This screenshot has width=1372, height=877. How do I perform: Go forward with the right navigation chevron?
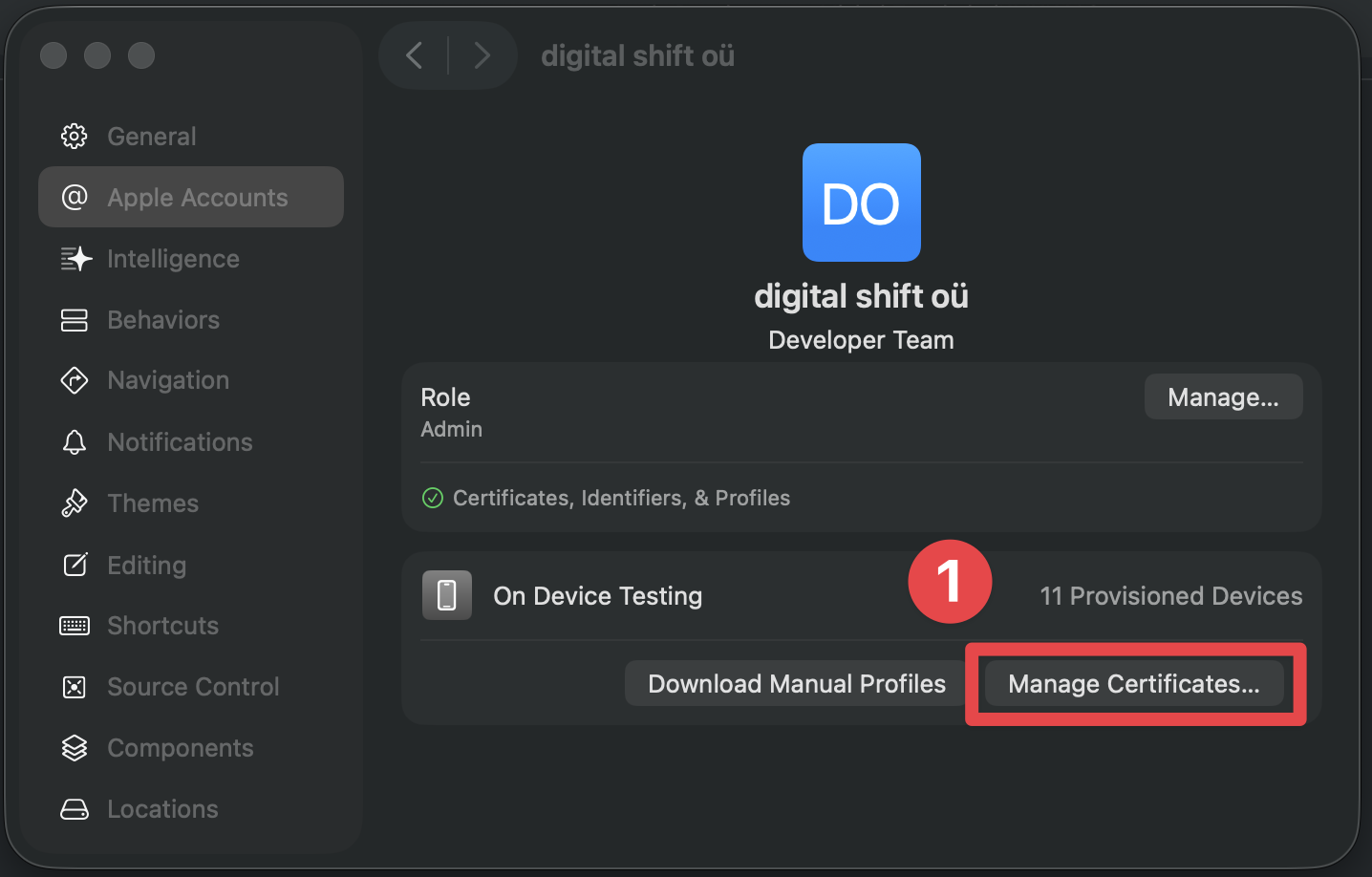[x=482, y=54]
